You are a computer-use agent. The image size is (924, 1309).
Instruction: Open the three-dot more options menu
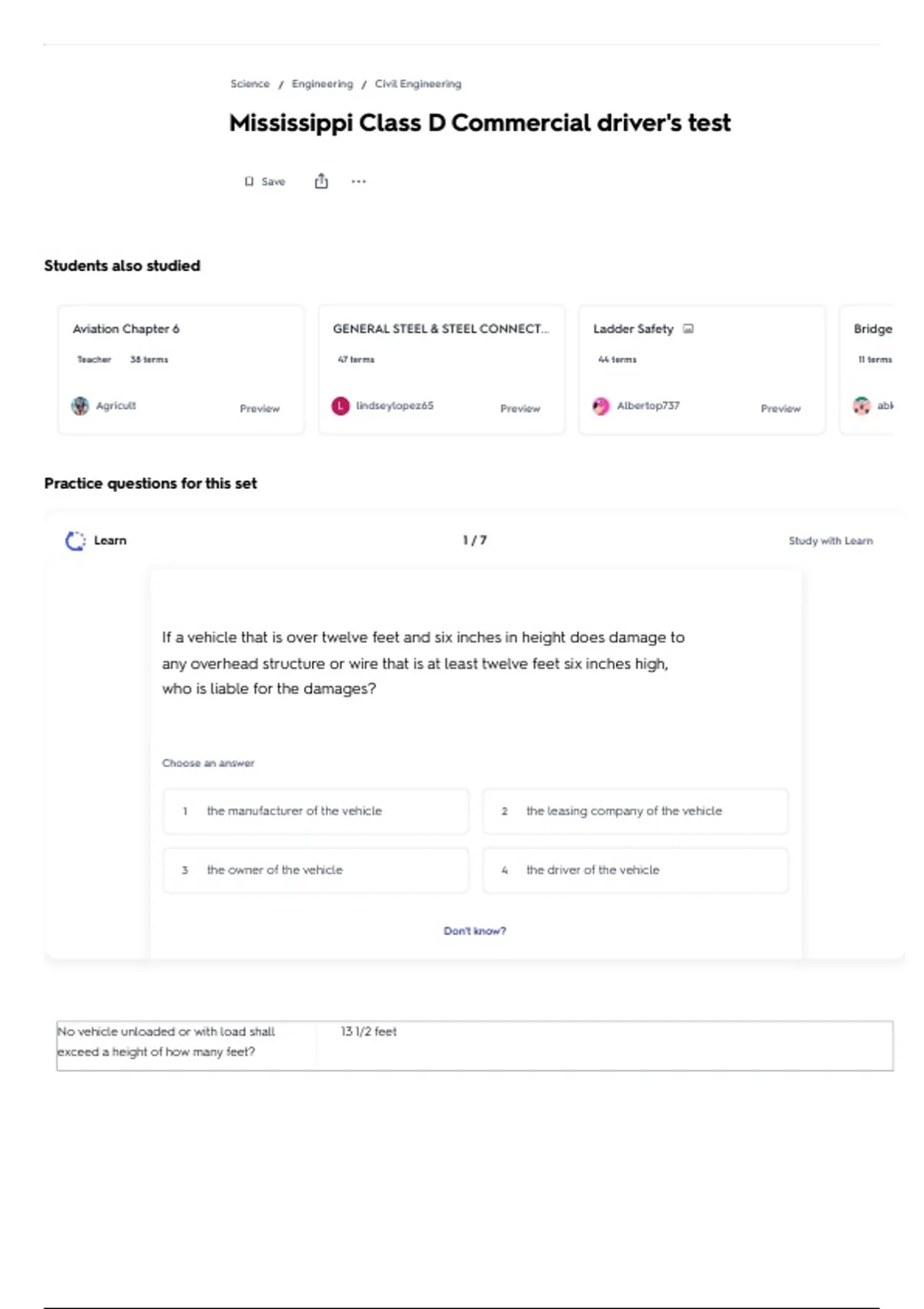(359, 182)
